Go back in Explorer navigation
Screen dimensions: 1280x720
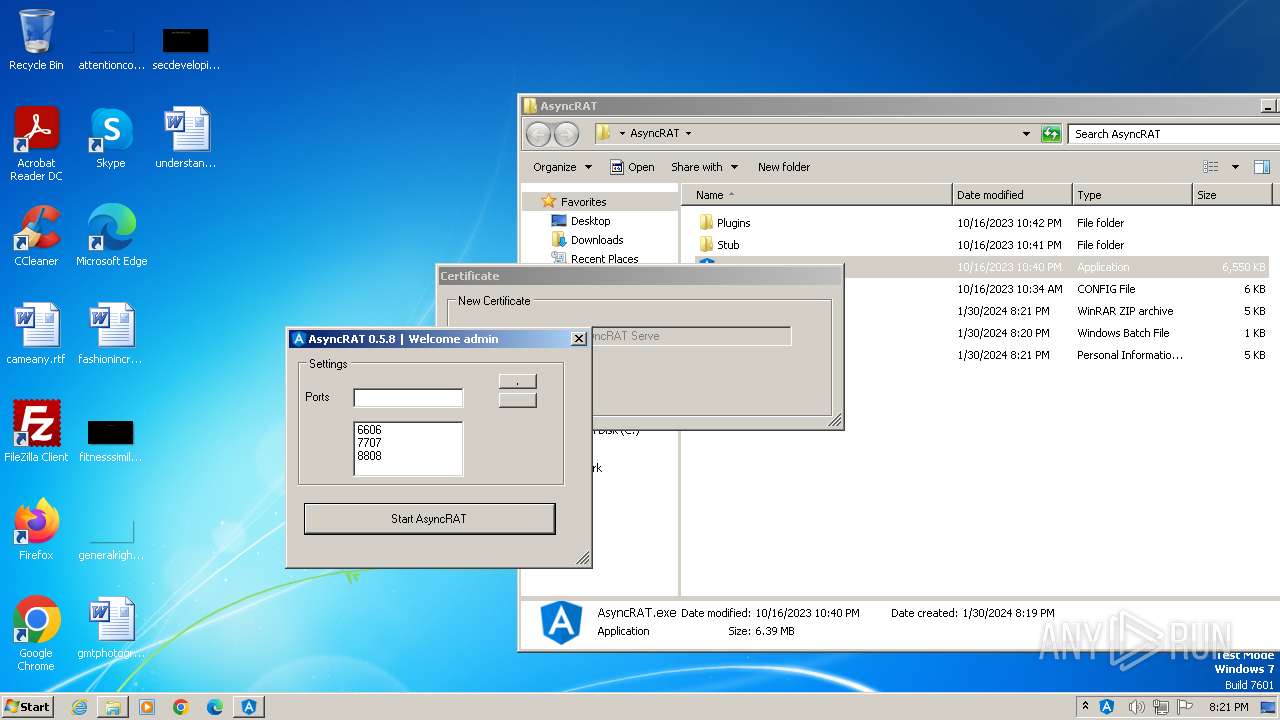tap(538, 134)
